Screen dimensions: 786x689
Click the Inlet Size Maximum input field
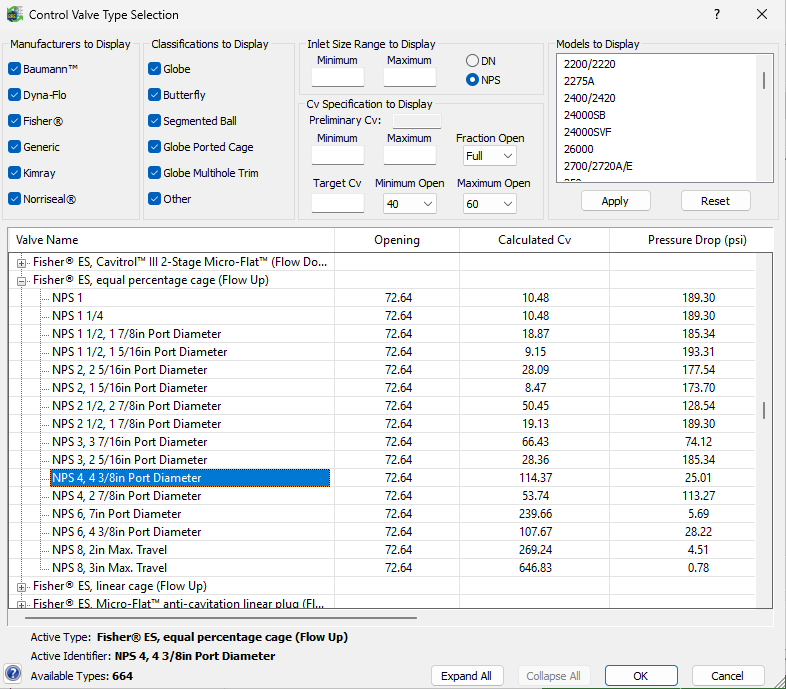(x=410, y=77)
